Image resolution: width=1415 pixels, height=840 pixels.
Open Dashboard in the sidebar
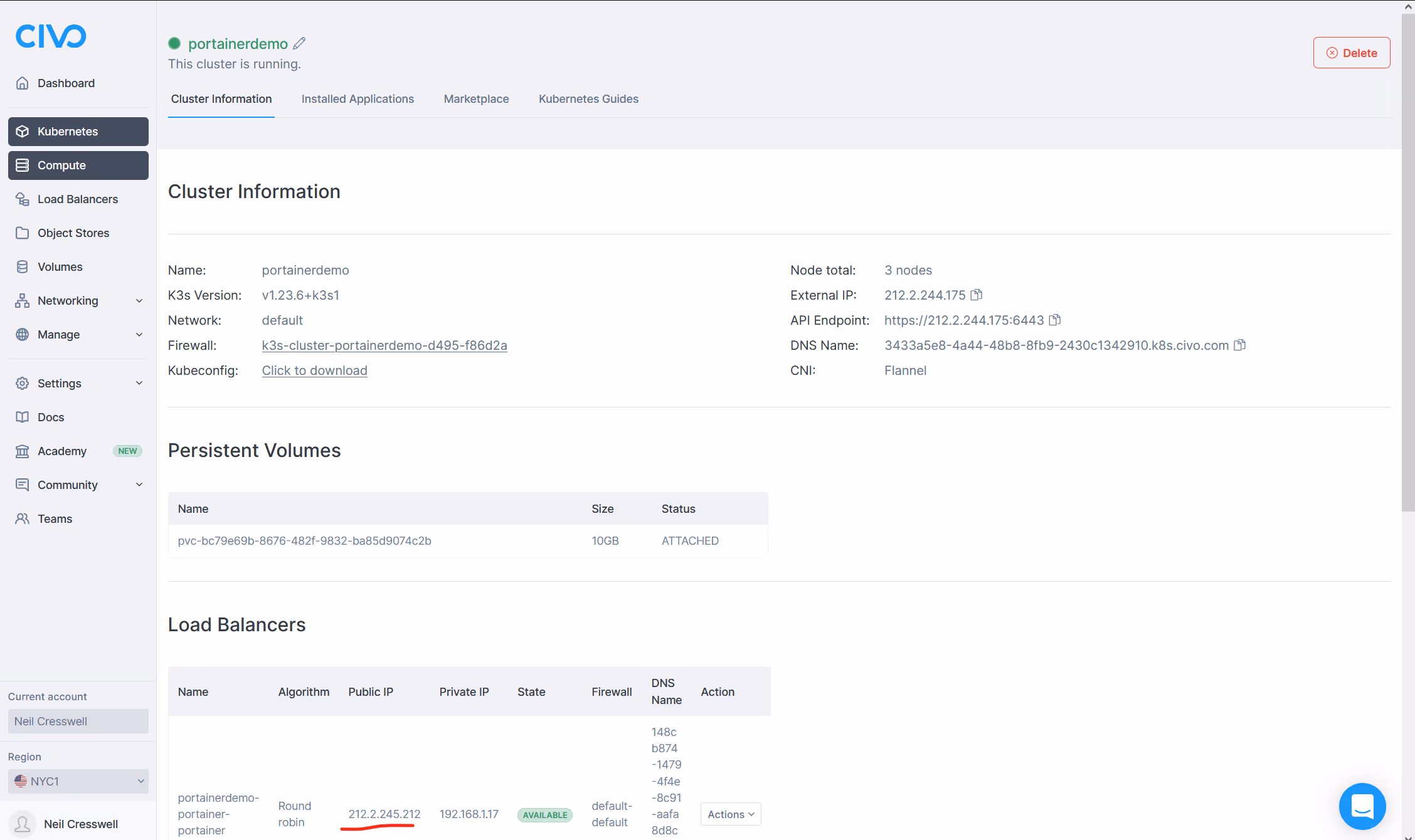(x=78, y=83)
